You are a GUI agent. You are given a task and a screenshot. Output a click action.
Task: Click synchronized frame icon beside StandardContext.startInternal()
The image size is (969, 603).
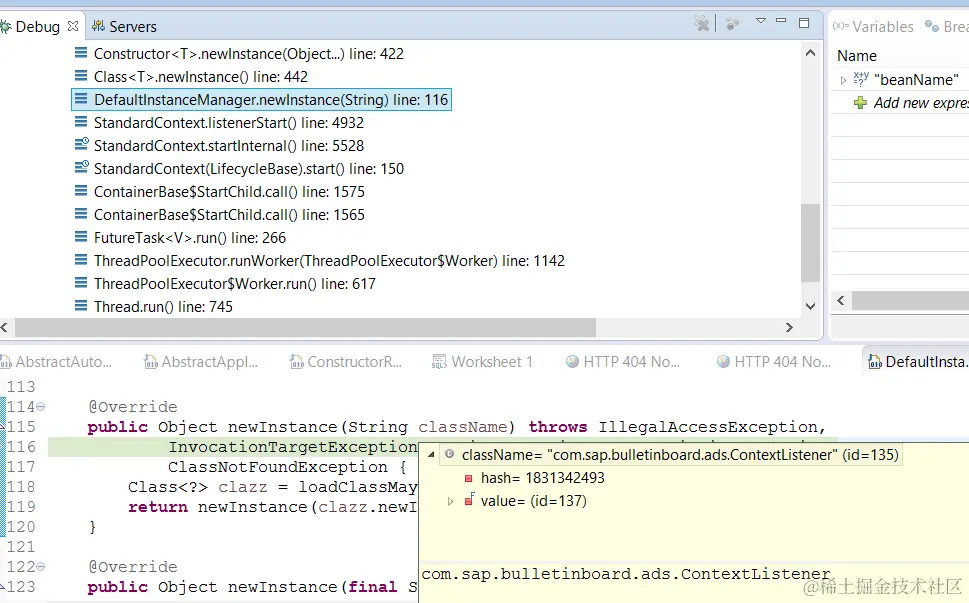[82, 145]
